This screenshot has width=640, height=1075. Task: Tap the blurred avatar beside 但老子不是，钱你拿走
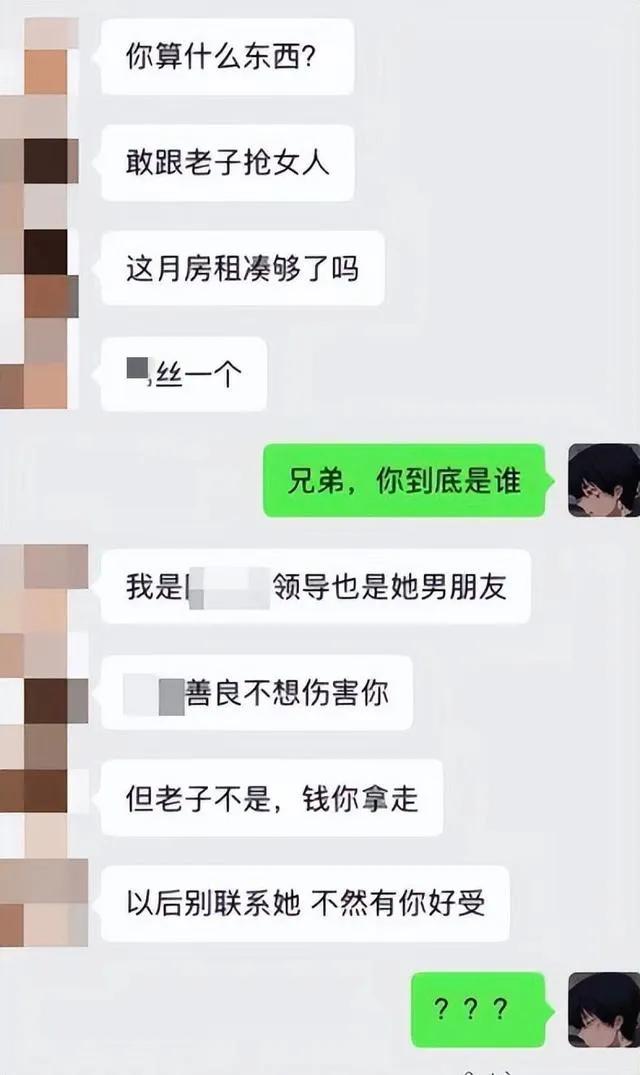pos(44,797)
